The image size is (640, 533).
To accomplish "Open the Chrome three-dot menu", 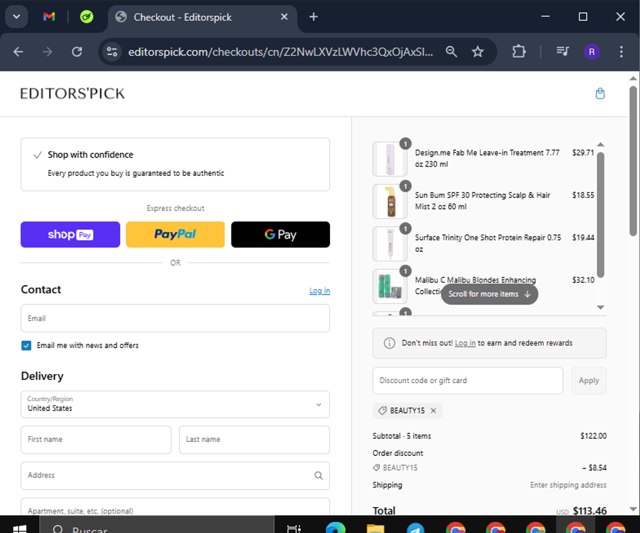I will point(621,52).
